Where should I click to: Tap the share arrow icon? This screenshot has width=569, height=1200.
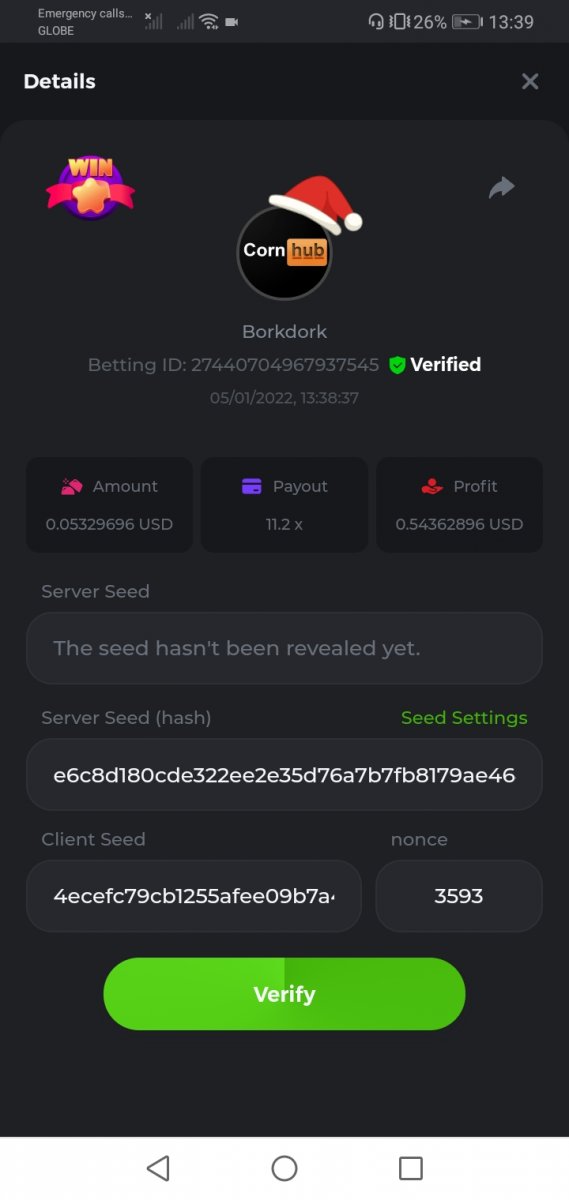coord(501,187)
